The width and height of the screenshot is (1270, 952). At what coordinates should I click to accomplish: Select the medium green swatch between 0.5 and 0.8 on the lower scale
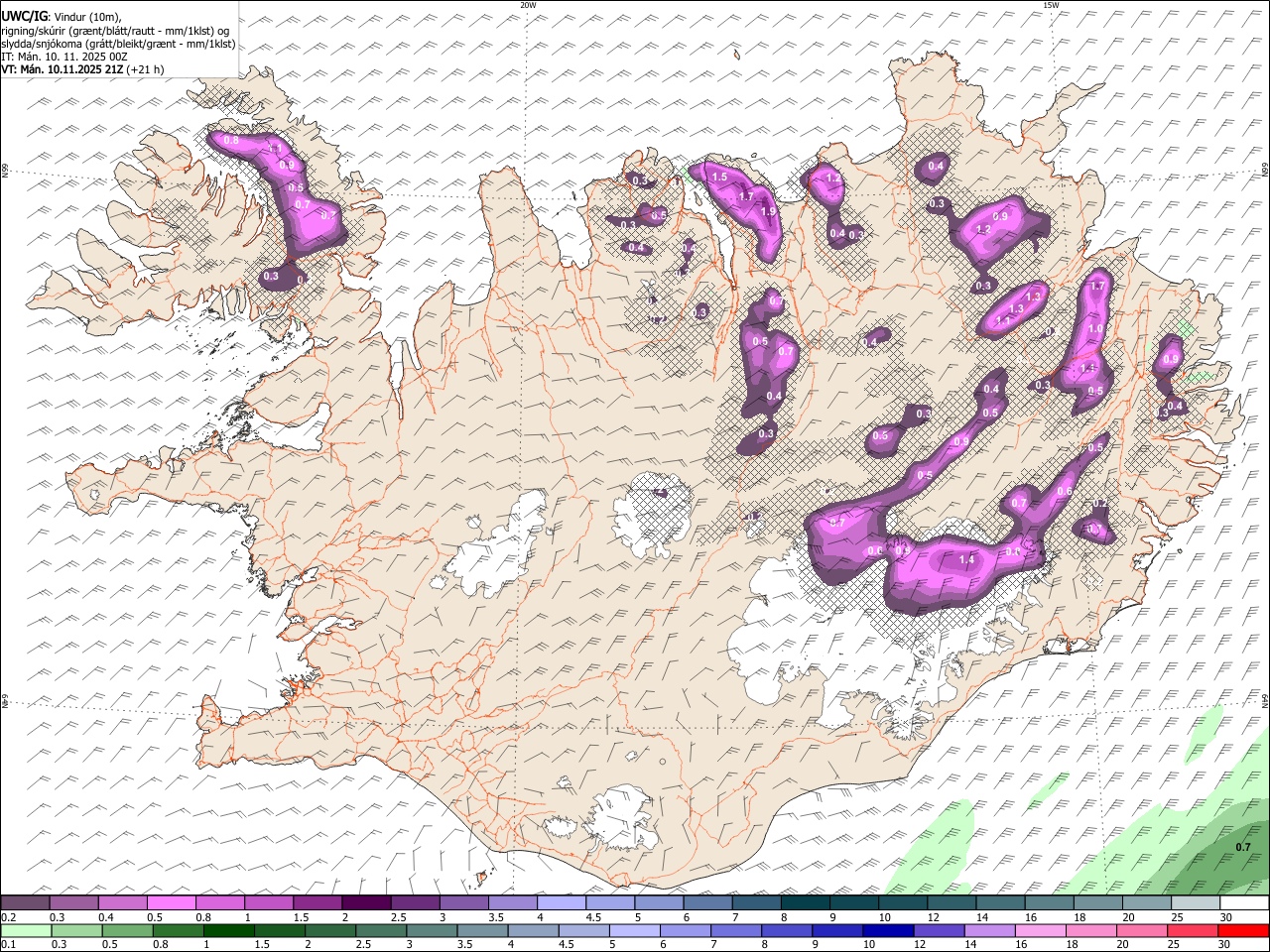point(128,931)
